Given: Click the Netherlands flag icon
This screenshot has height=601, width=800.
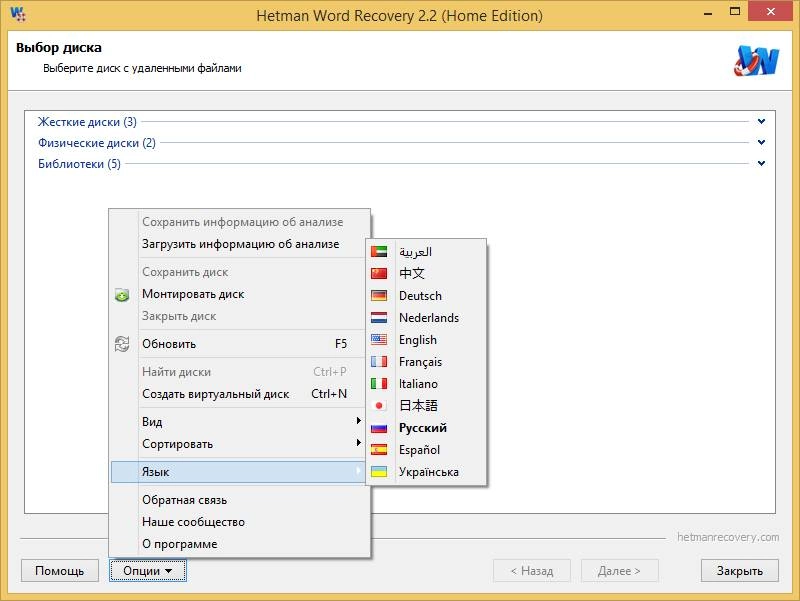Looking at the screenshot, I should (379, 317).
